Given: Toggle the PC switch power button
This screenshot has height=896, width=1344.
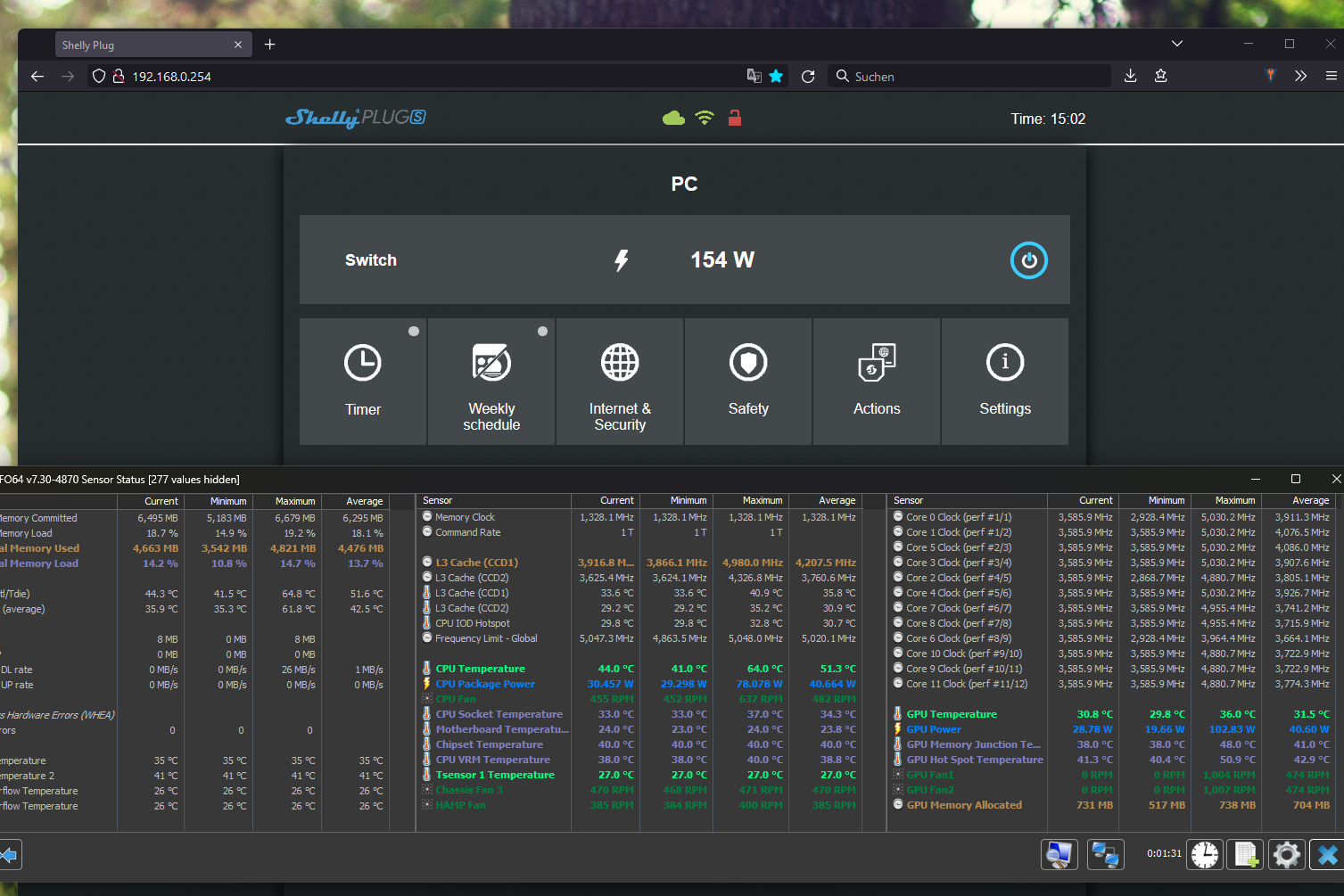Looking at the screenshot, I should click(x=1028, y=260).
